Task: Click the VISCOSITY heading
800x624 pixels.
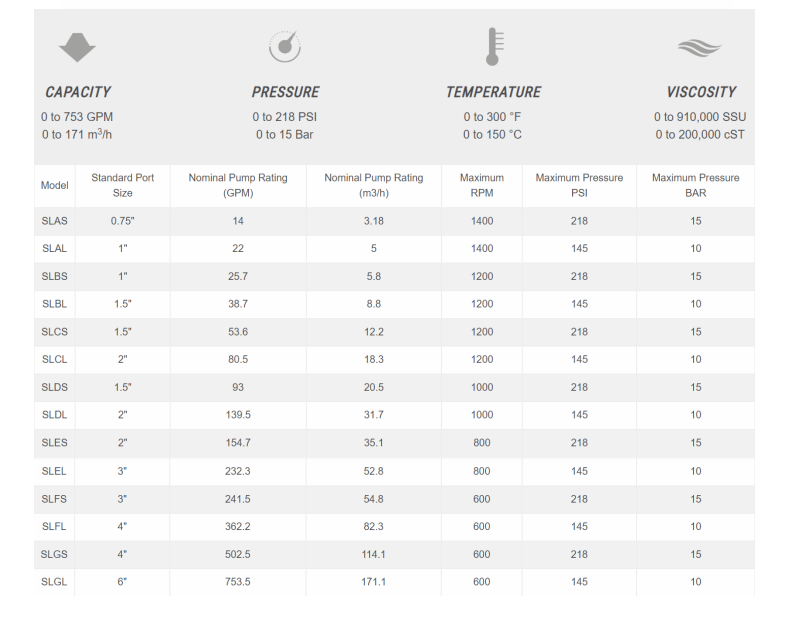Action: tap(701, 92)
